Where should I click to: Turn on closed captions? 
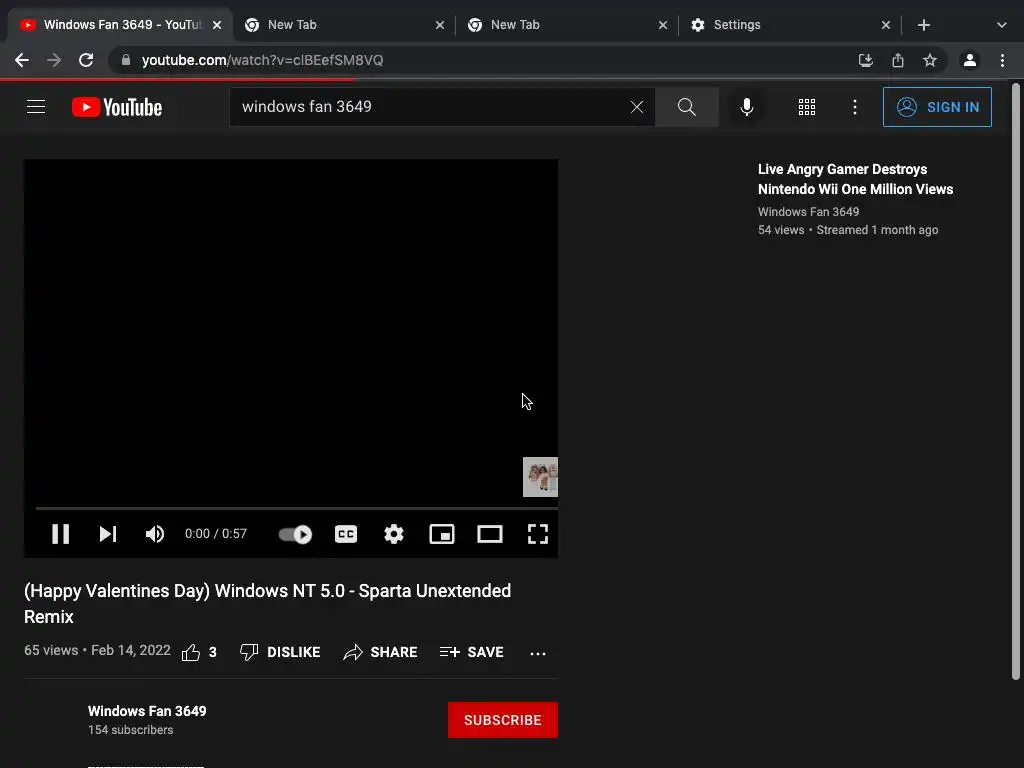pos(346,534)
